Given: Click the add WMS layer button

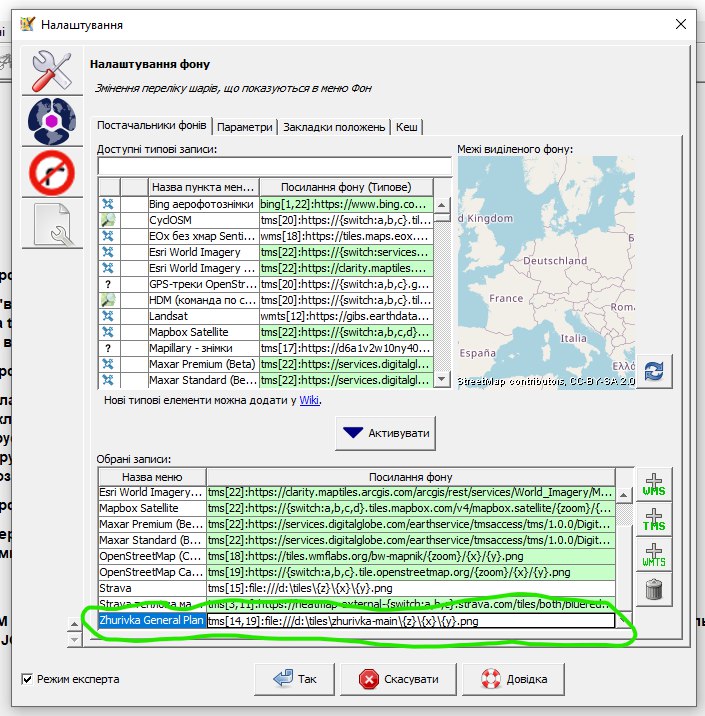Looking at the screenshot, I should coord(653,485).
